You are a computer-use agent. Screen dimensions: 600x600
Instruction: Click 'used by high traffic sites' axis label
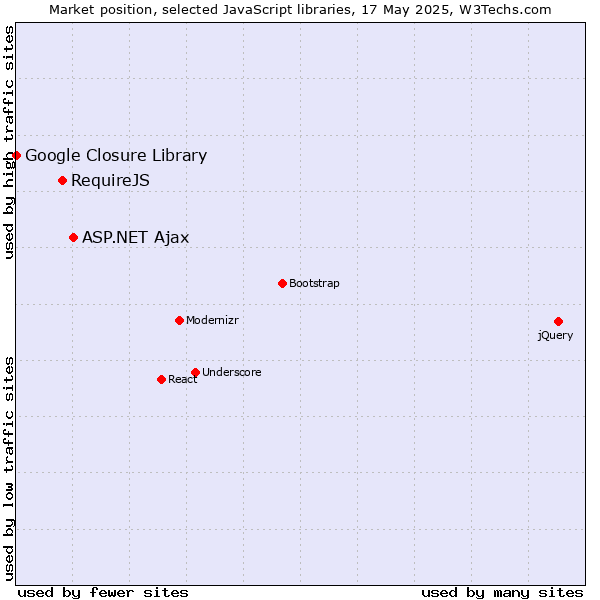pyautogui.click(x=8, y=143)
